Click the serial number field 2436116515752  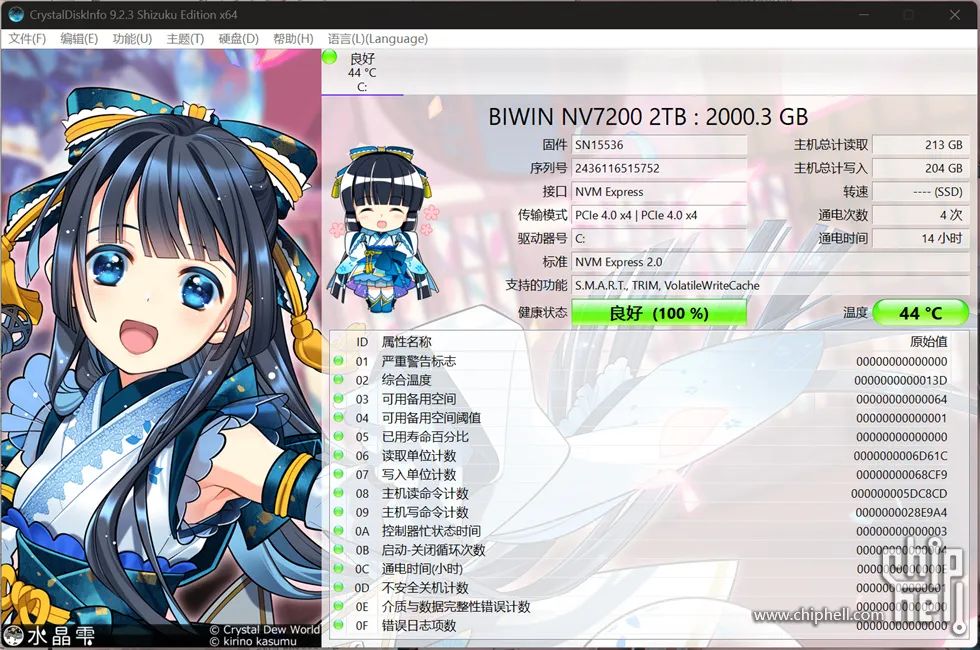pyautogui.click(x=659, y=168)
